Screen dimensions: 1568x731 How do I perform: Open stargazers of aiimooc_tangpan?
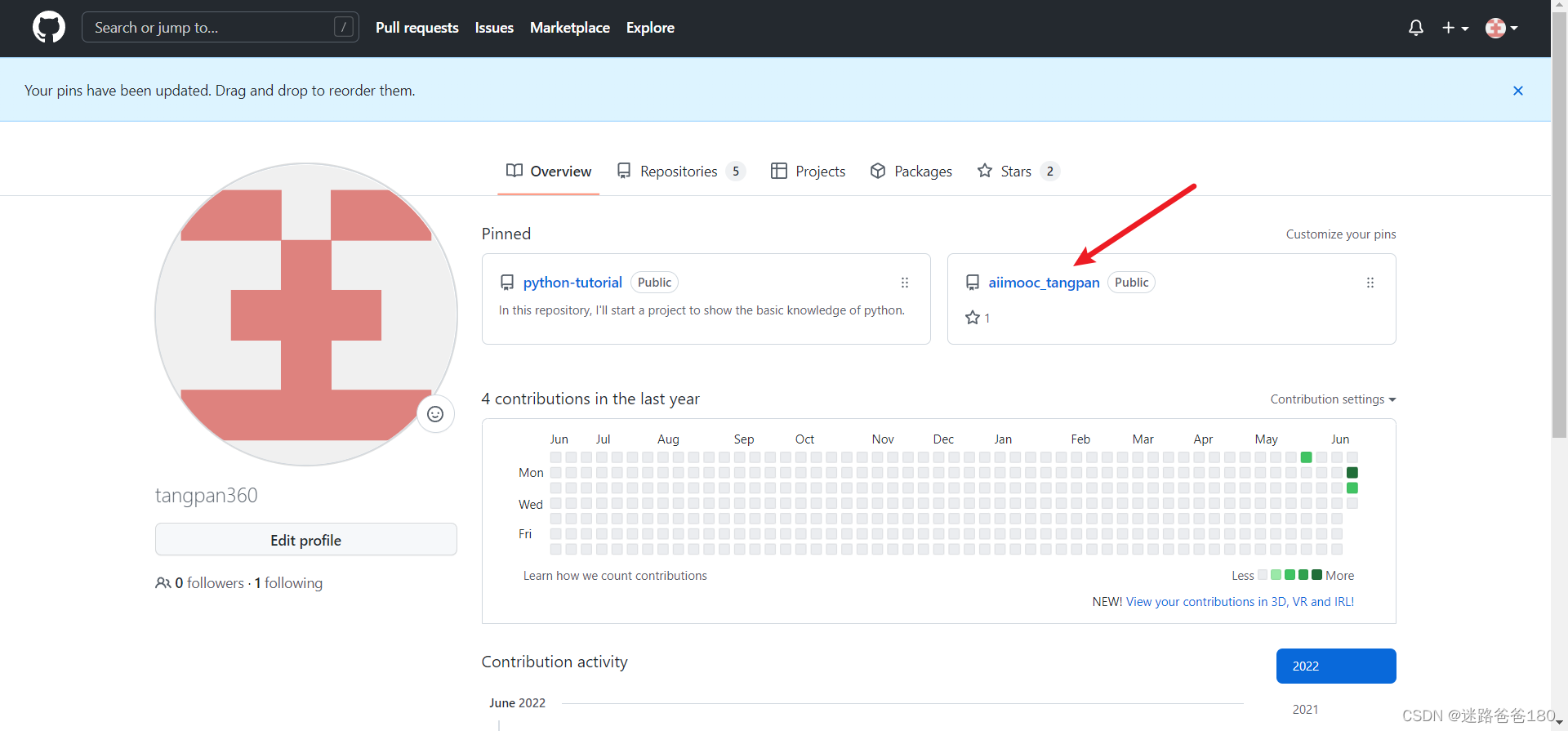tap(978, 318)
